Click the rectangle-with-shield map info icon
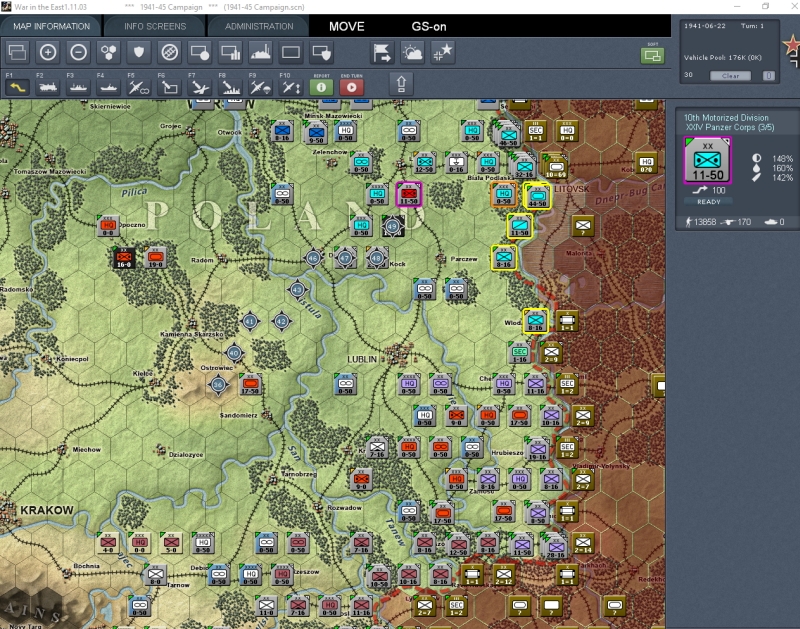The height and width of the screenshot is (629, 800). (321, 52)
